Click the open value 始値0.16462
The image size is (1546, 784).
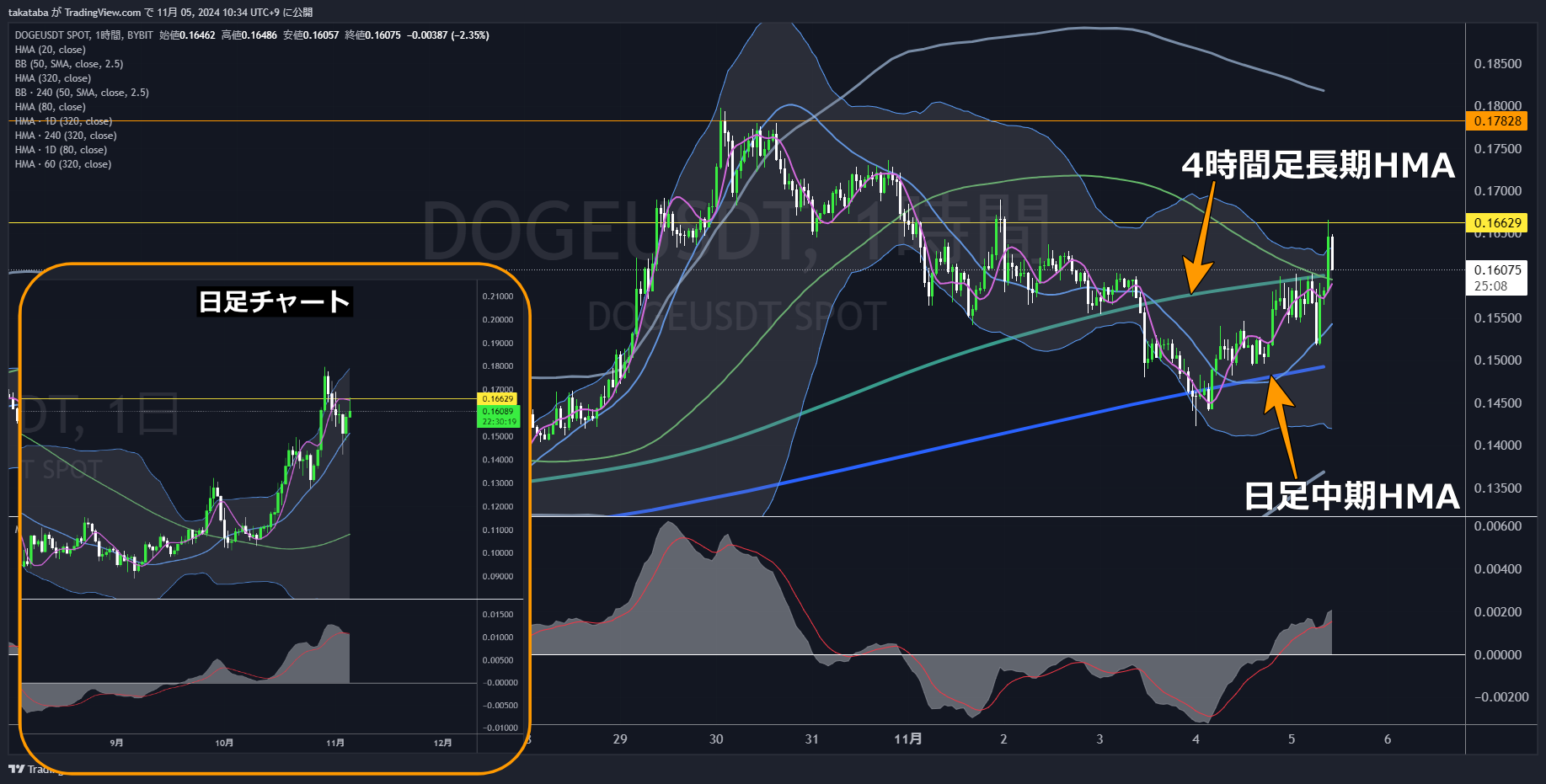(187, 35)
